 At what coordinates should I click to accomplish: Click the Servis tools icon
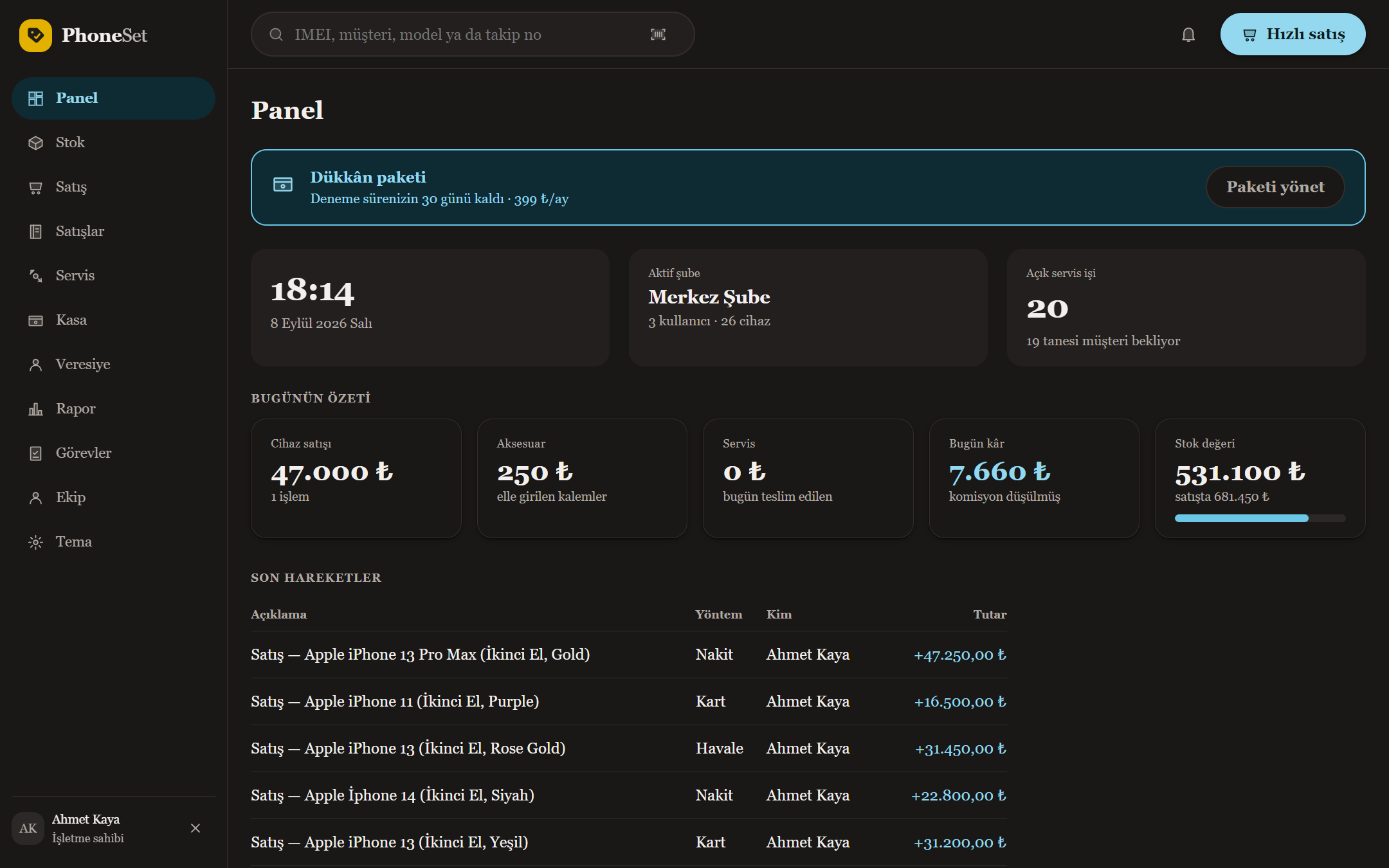35,276
